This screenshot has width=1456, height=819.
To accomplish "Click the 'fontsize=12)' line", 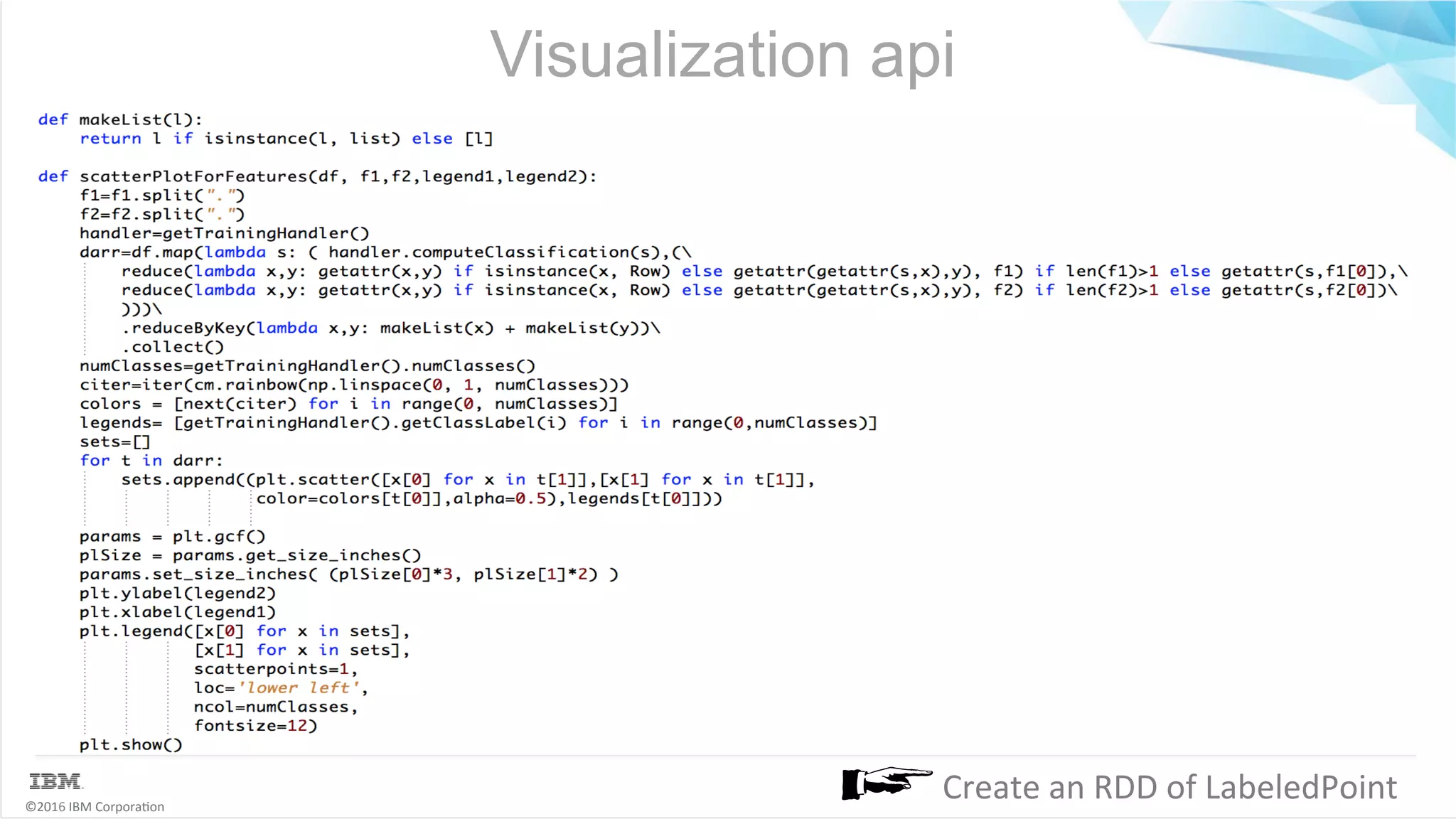I will [256, 726].
